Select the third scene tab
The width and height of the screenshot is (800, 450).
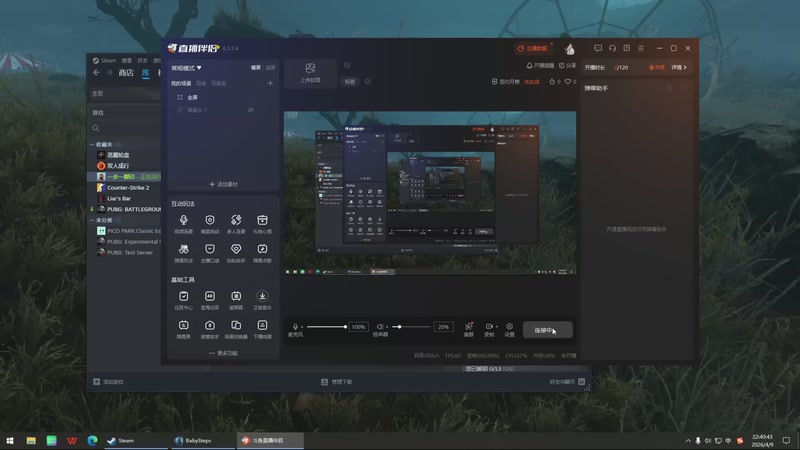pos(218,83)
